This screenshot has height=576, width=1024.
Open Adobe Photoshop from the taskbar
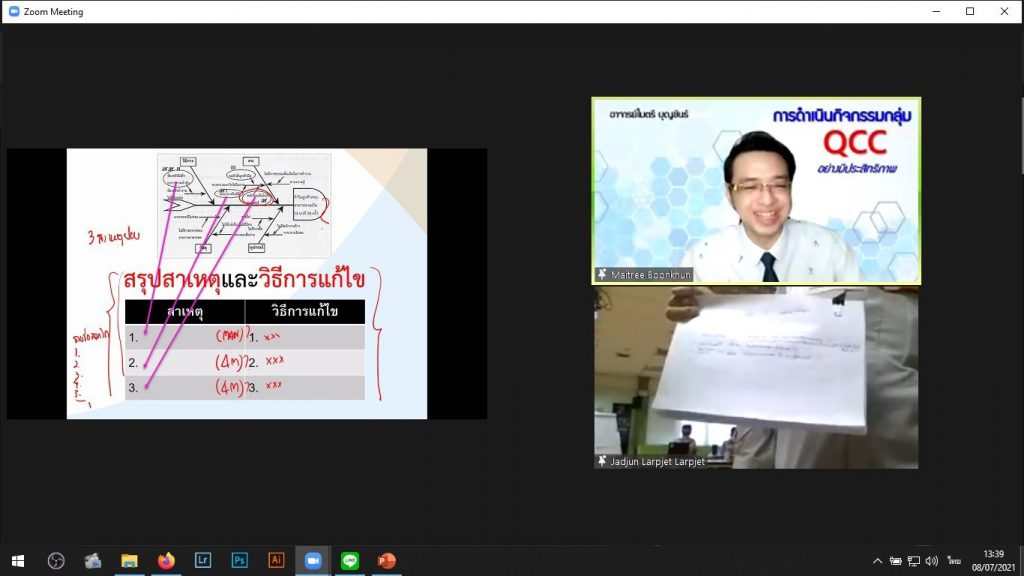pos(240,561)
